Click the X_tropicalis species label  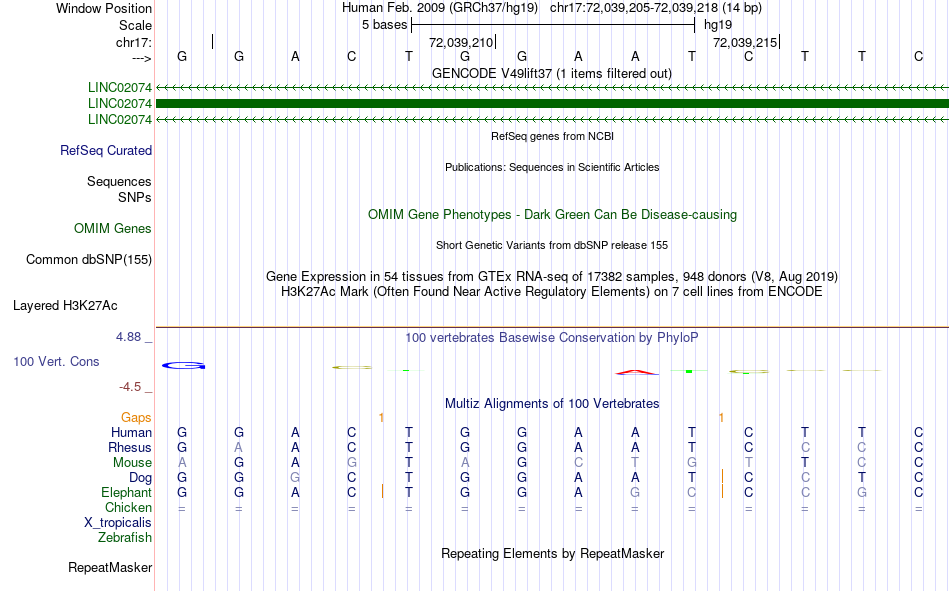click(x=118, y=523)
